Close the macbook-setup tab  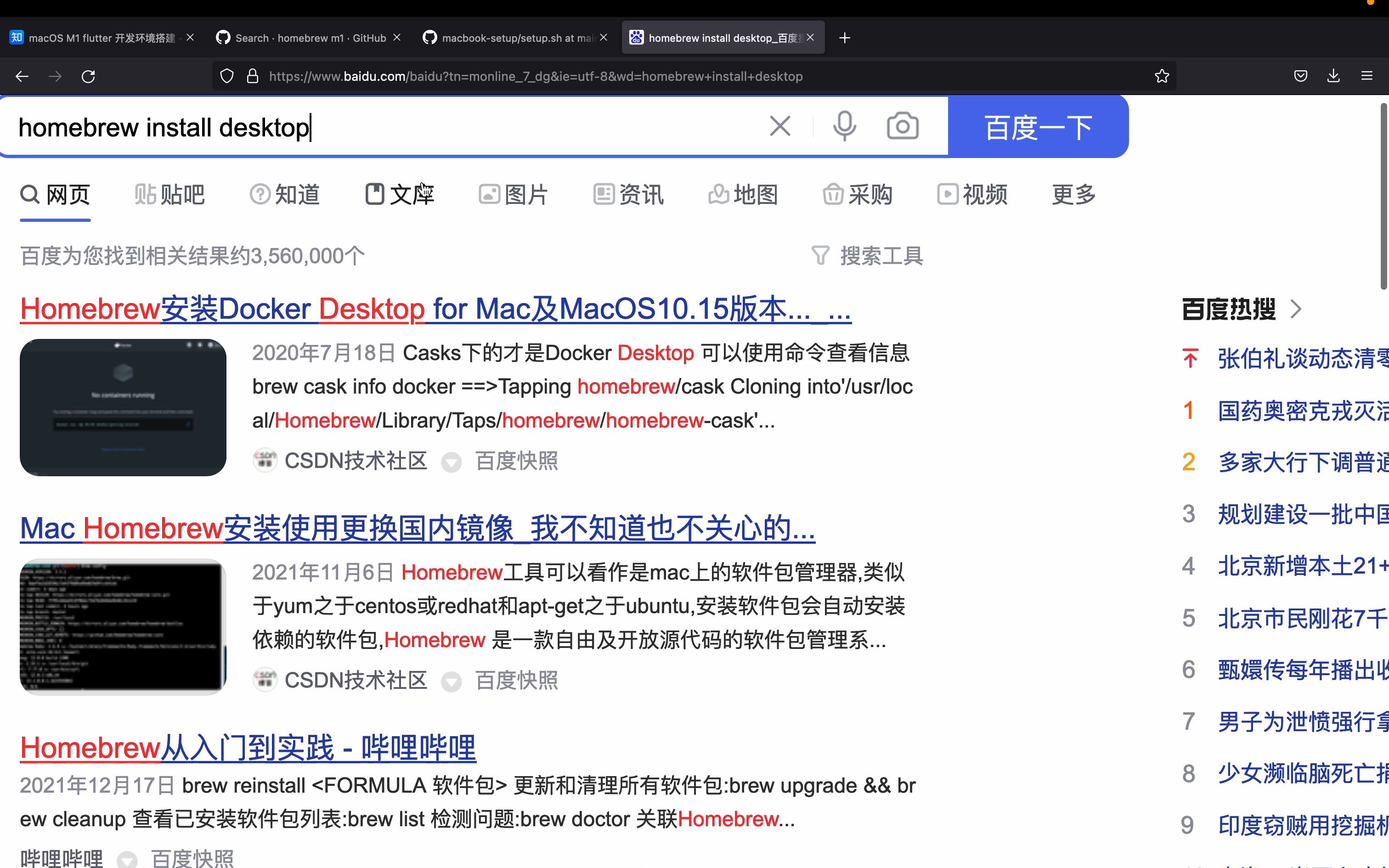pyautogui.click(x=603, y=37)
